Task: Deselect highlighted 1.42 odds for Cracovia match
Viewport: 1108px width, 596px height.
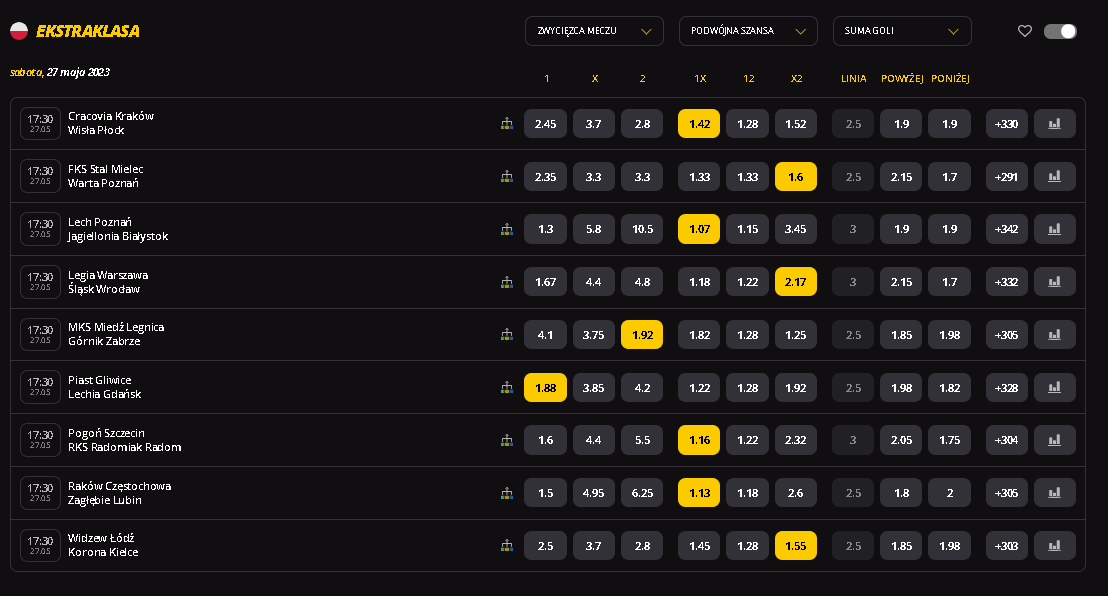Action: [699, 124]
